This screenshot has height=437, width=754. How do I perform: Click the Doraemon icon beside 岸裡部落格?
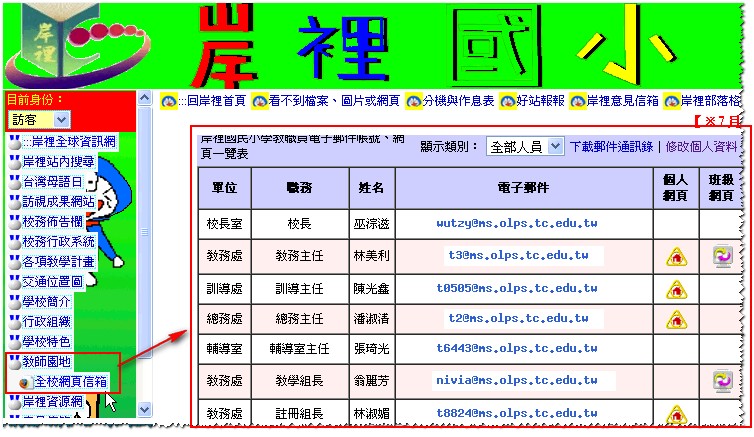(672, 101)
